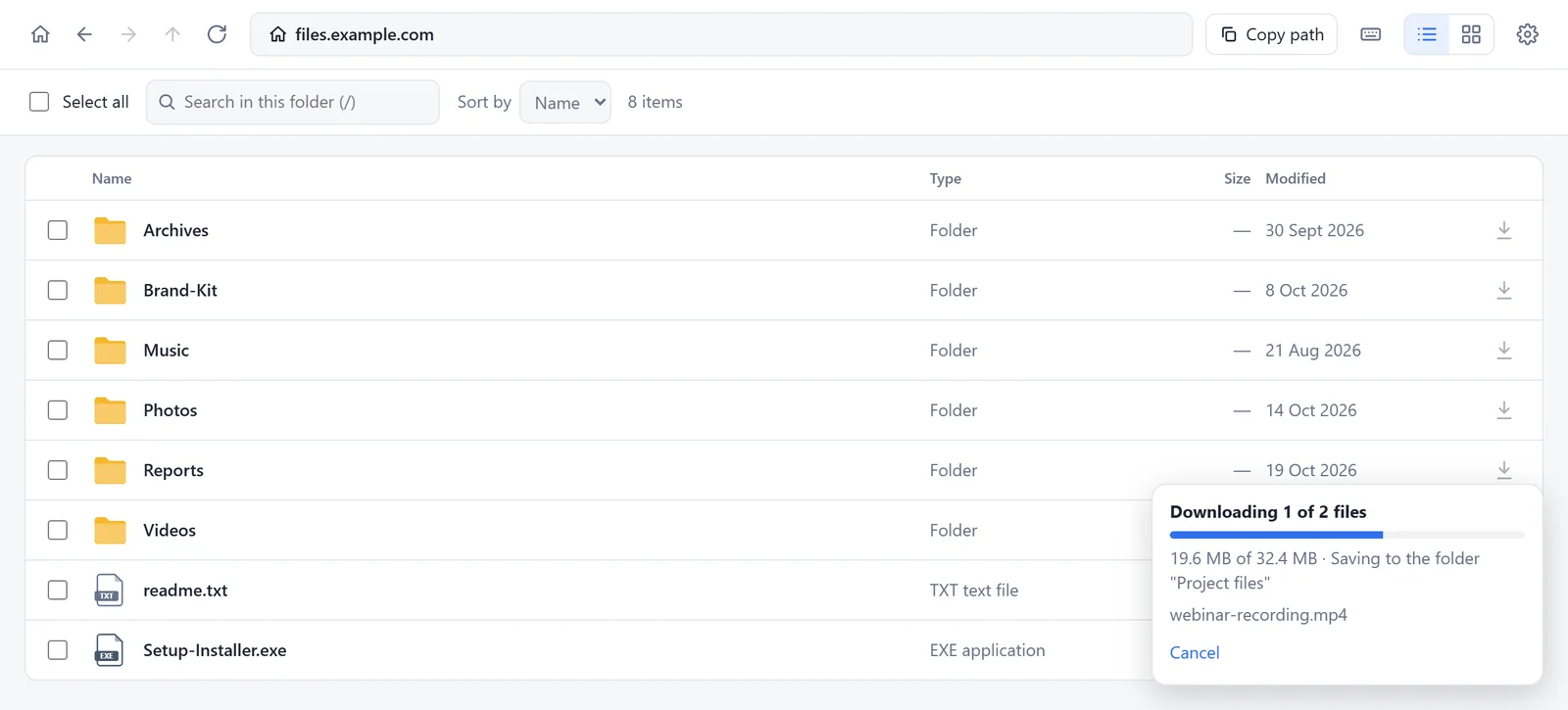
Task: Tick the Select all checkbox
Action: tap(39, 102)
